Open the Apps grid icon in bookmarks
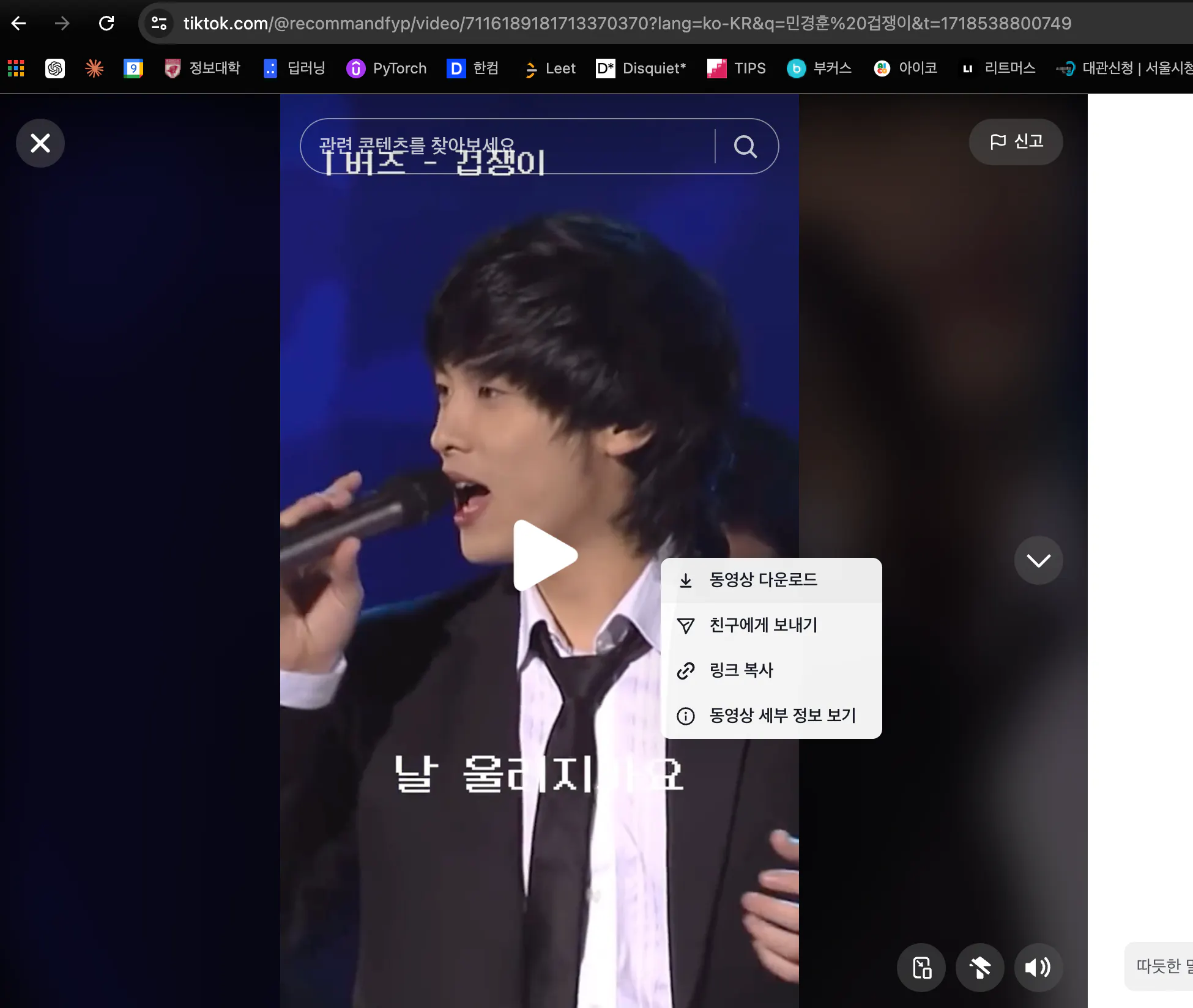Viewport: 1193px width, 1008px height. (x=16, y=69)
